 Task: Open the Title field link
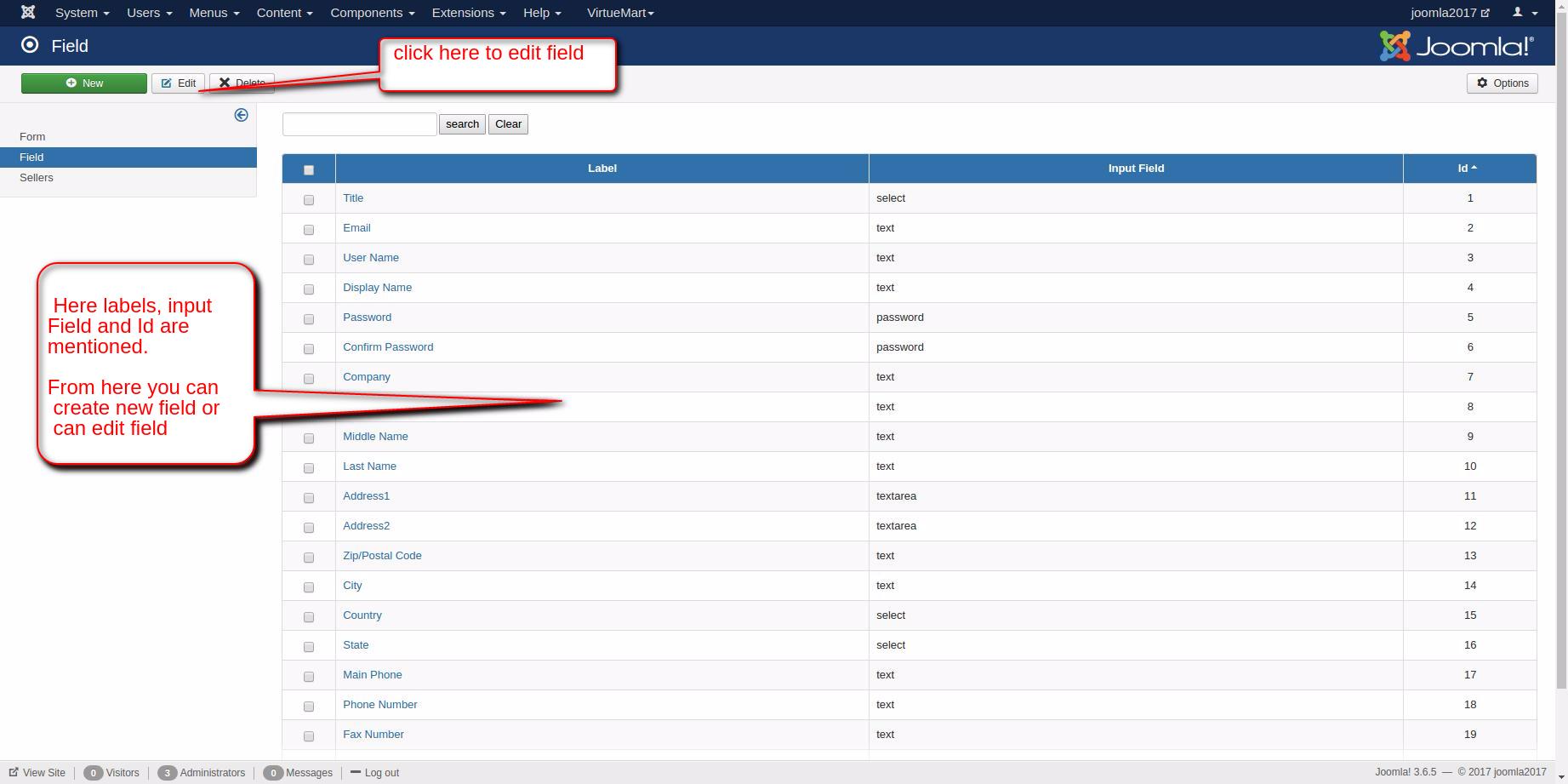pyautogui.click(x=353, y=198)
